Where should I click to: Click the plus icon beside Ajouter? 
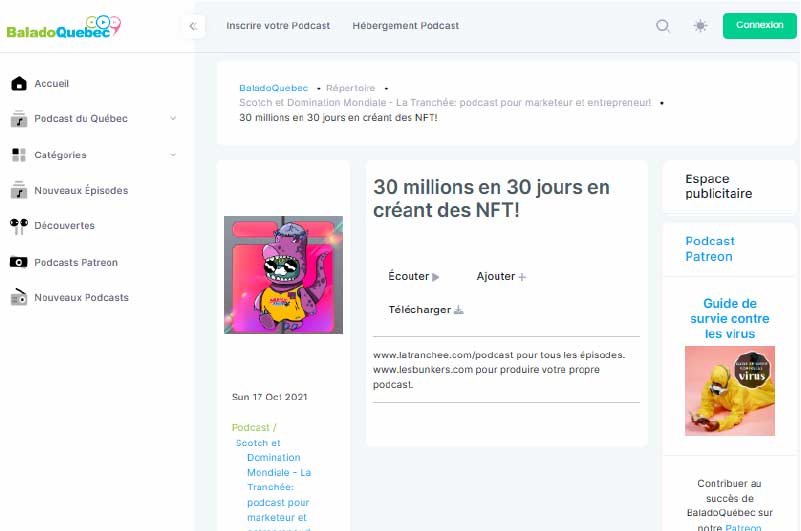pos(522,277)
